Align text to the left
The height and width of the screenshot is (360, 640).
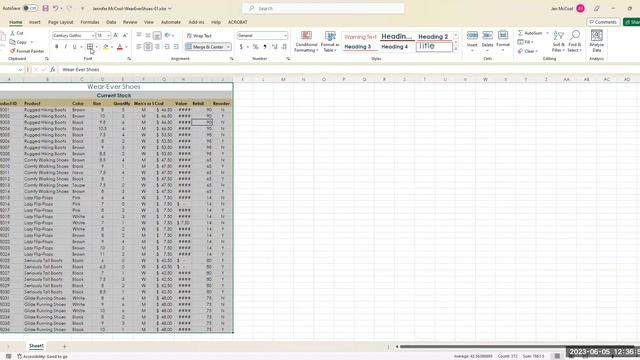(x=139, y=47)
